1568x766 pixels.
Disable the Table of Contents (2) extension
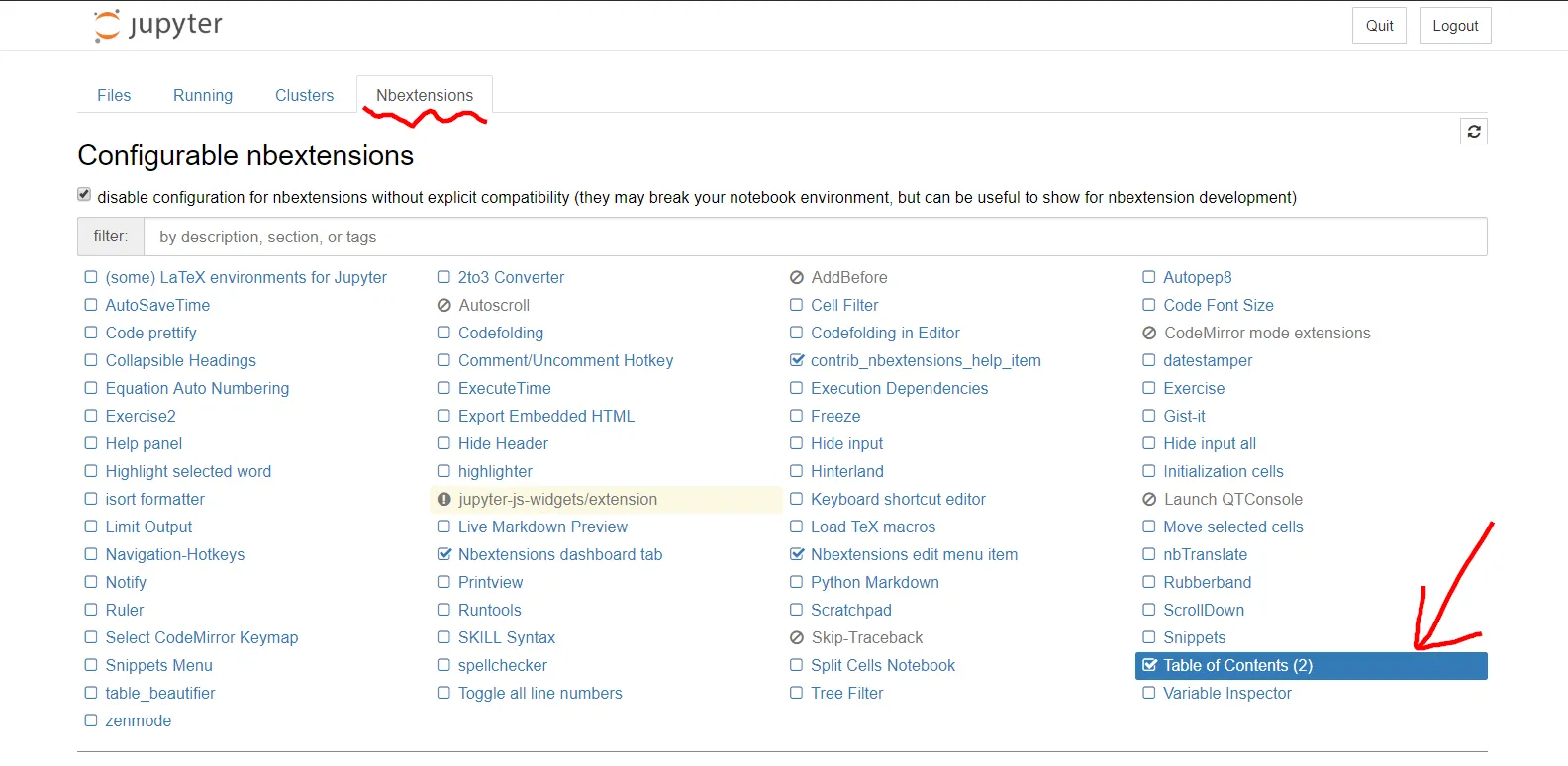pos(1149,666)
